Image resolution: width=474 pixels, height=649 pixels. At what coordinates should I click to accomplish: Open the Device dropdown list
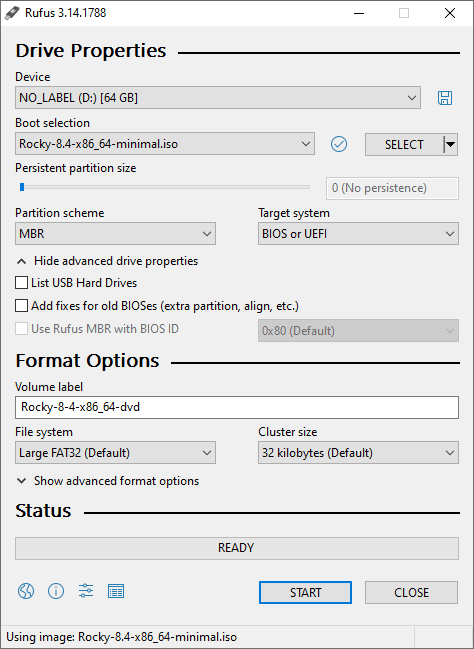218,98
